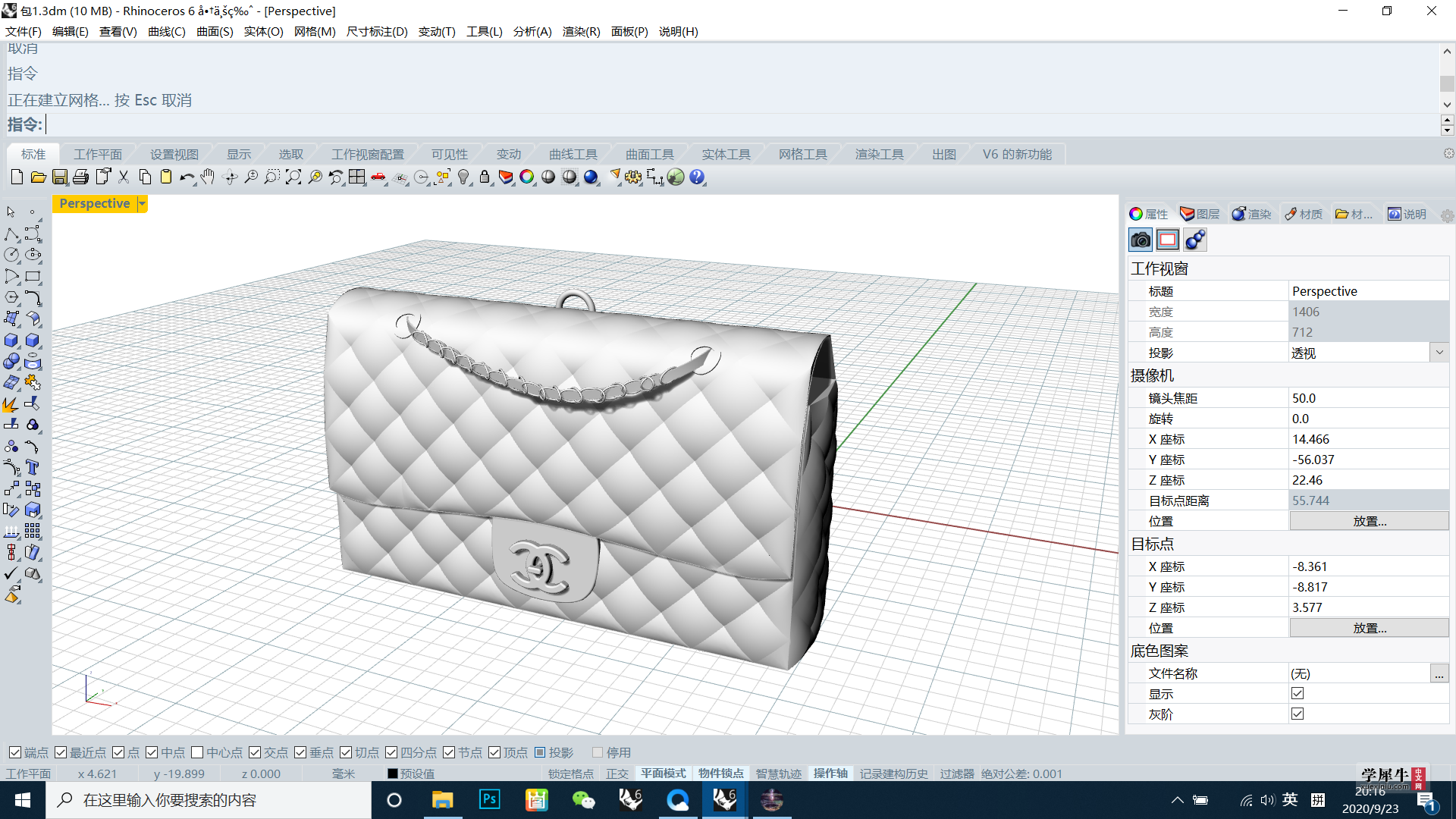Toggle 锁定格点 in status bar
The height and width of the screenshot is (819, 1456).
[x=571, y=773]
